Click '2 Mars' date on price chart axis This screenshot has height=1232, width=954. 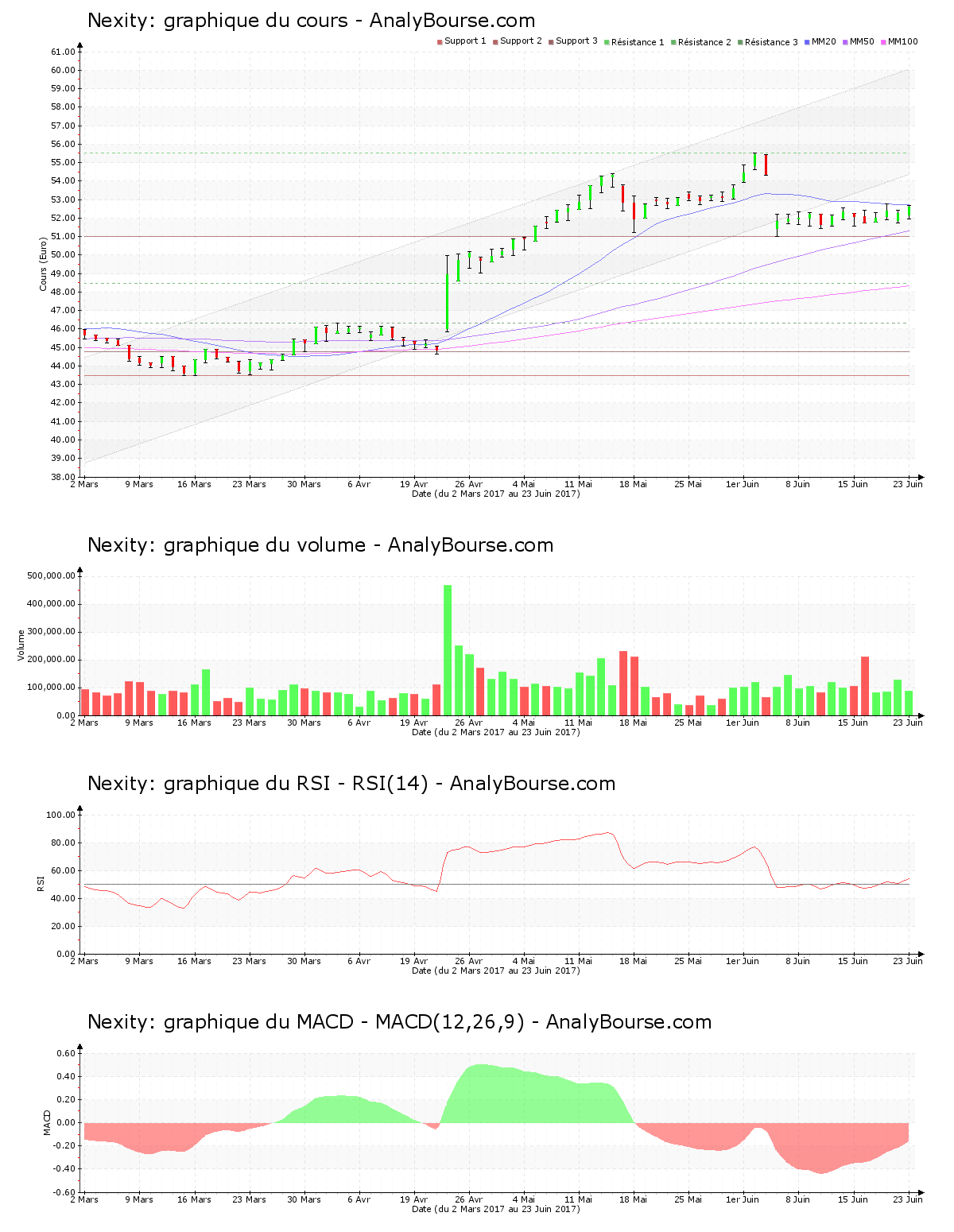[84, 484]
